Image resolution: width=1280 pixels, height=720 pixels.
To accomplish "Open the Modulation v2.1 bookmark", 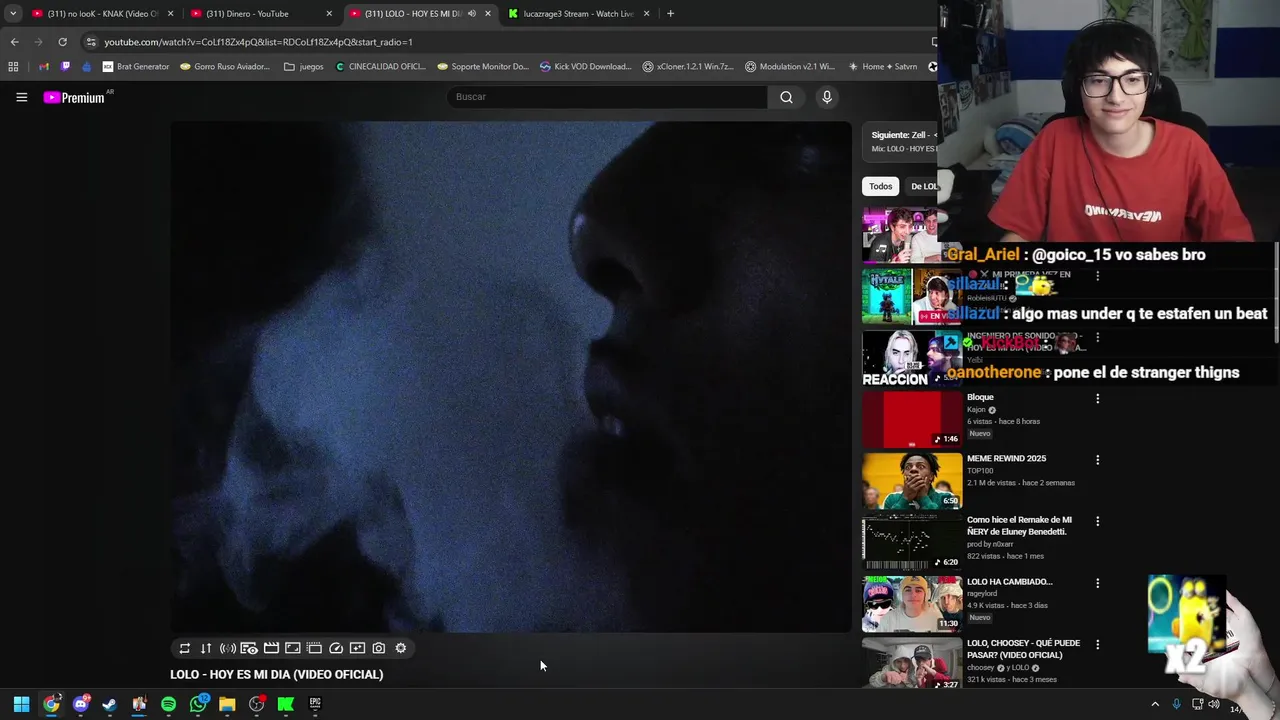I will 790,67.
